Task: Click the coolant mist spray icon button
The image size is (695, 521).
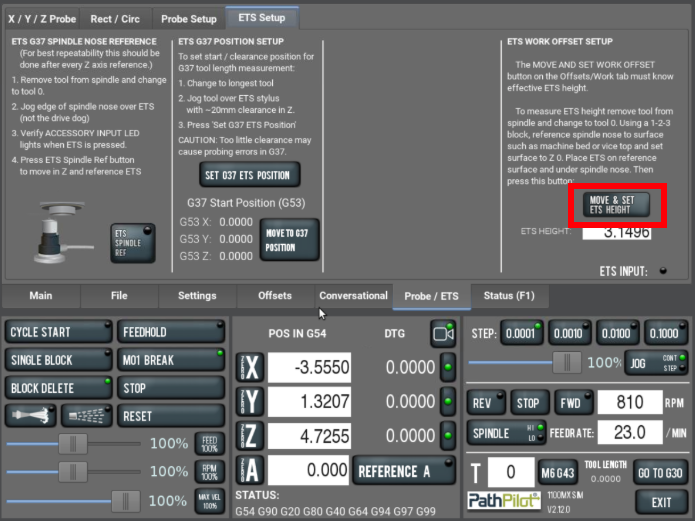Action: coord(86,415)
